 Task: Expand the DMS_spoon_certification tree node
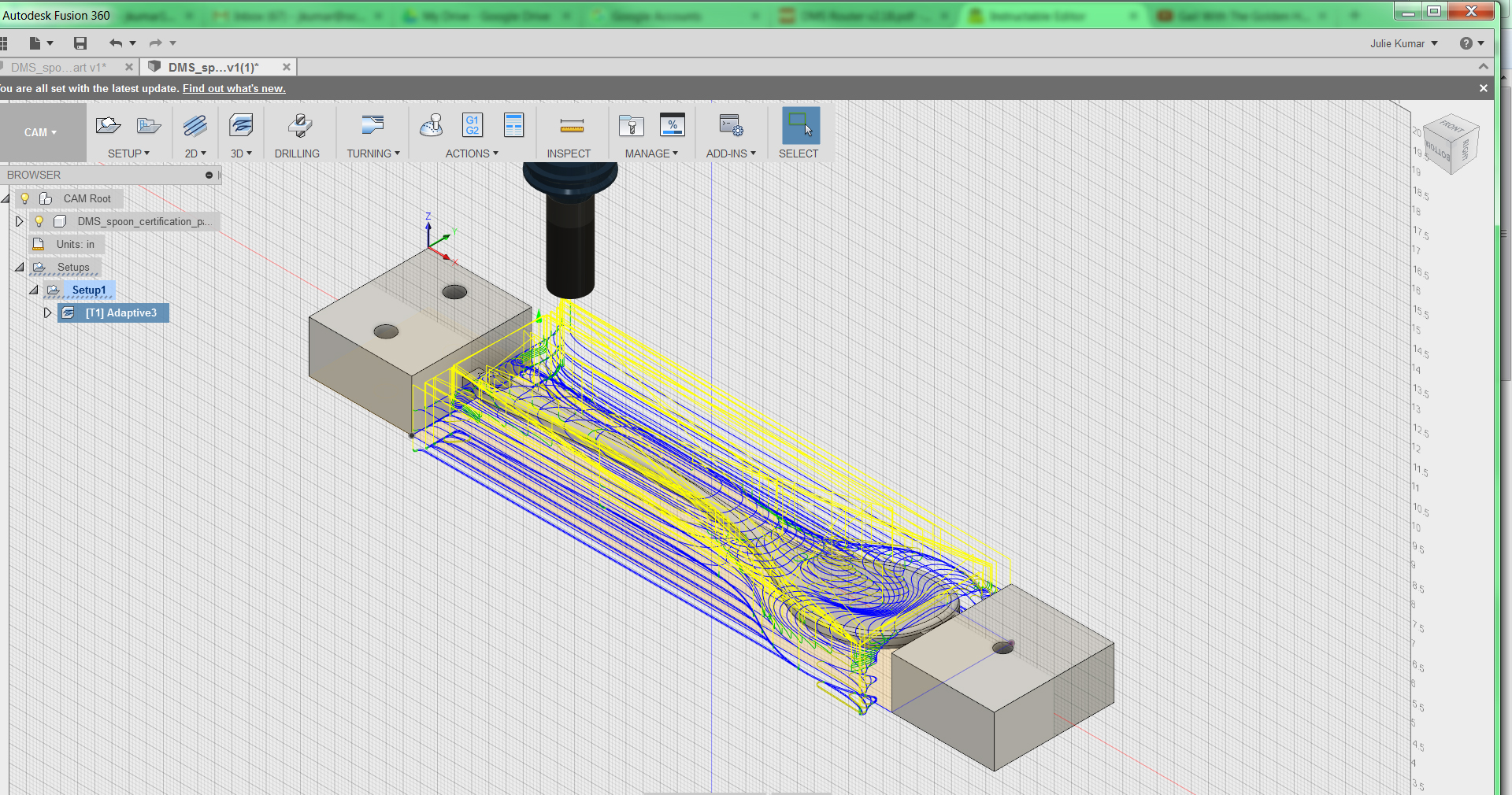click(x=20, y=221)
